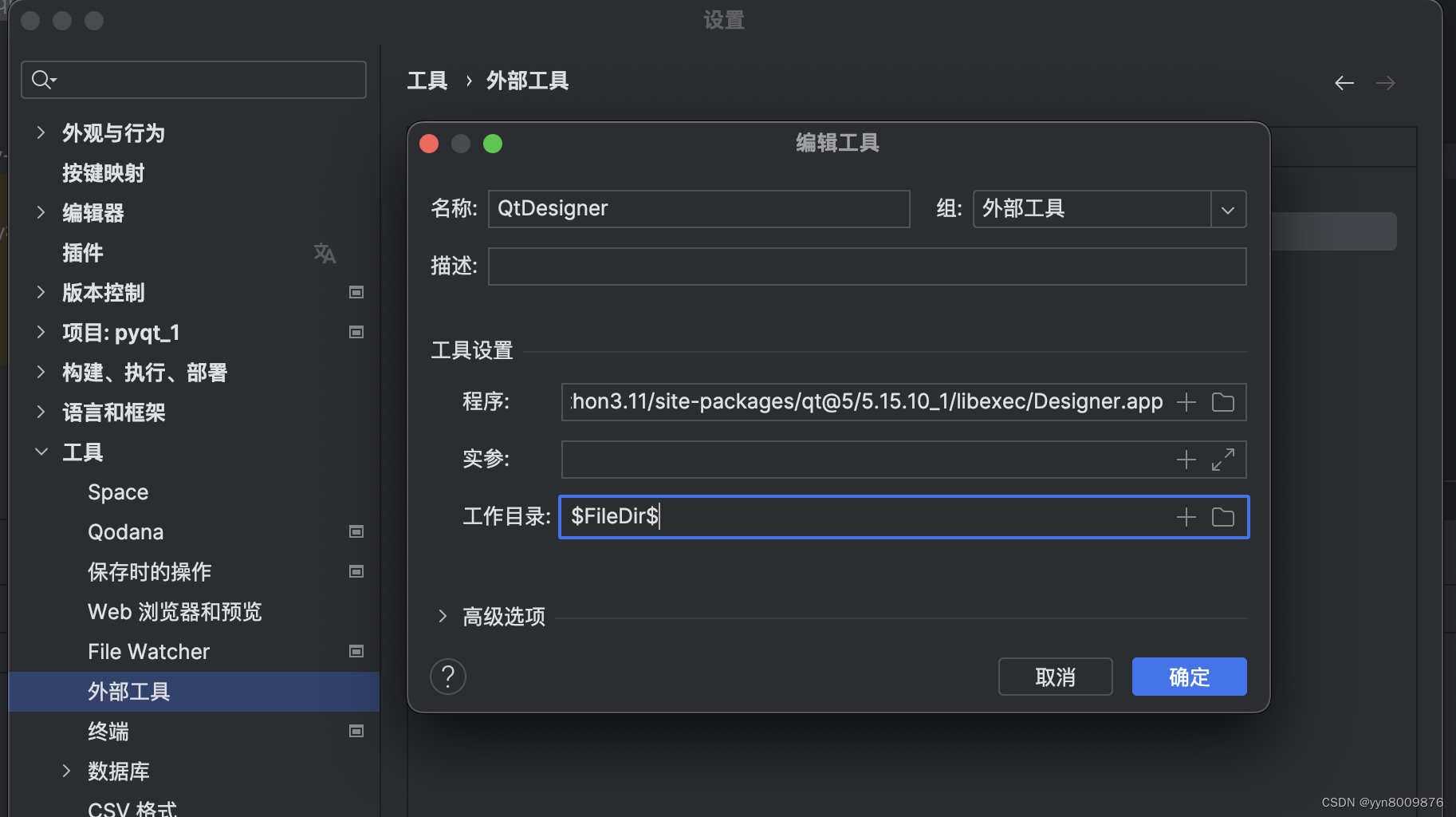The image size is (1456, 817).
Task: Open folder browser for 工作目录 field
Action: pos(1223,516)
